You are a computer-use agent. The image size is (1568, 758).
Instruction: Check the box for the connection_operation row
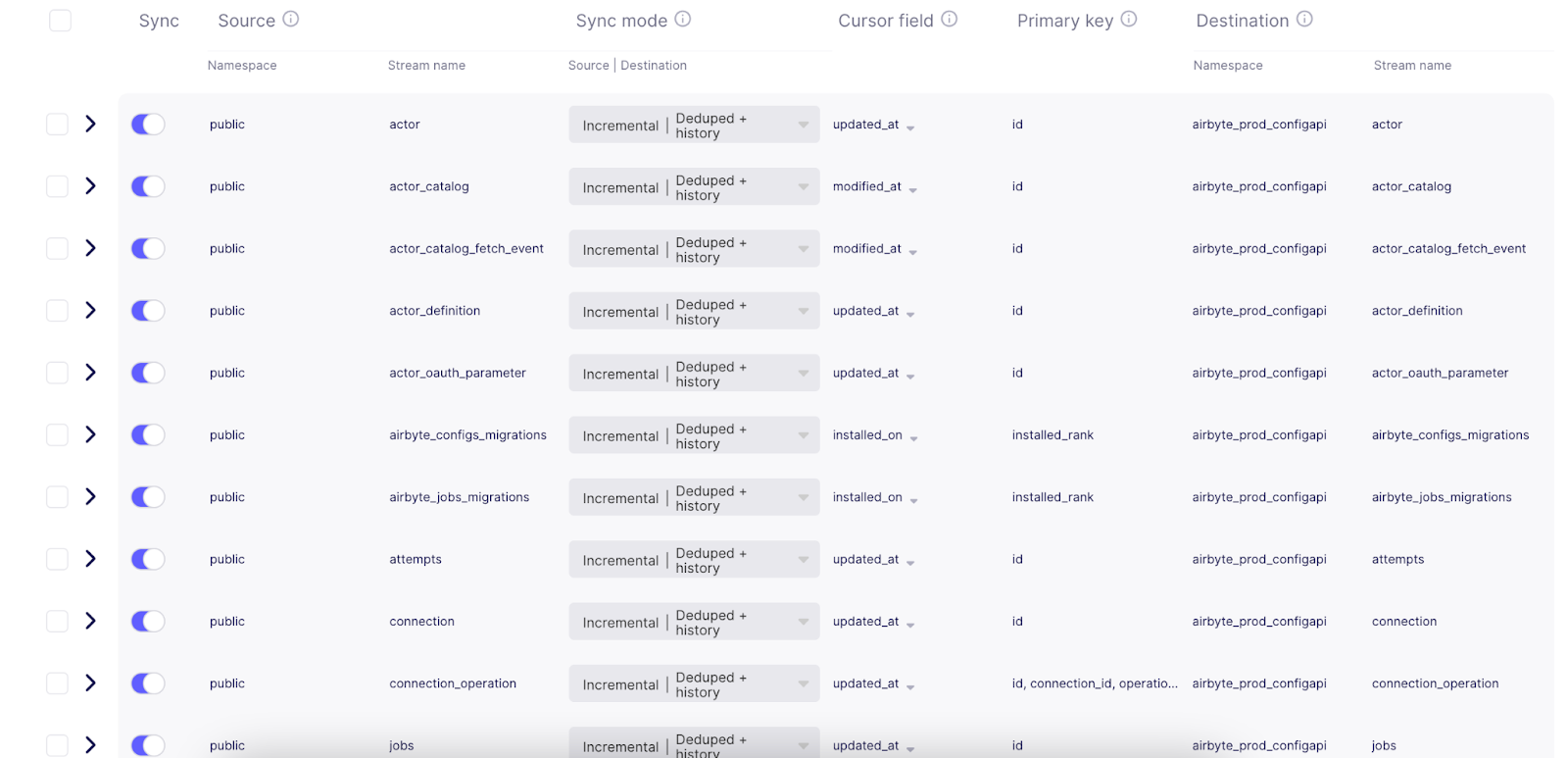(x=58, y=683)
